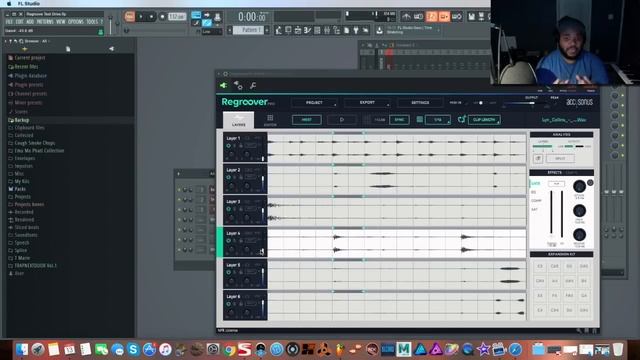
Task: Open the CLIP LENGTH dropdown
Action: coord(484,120)
